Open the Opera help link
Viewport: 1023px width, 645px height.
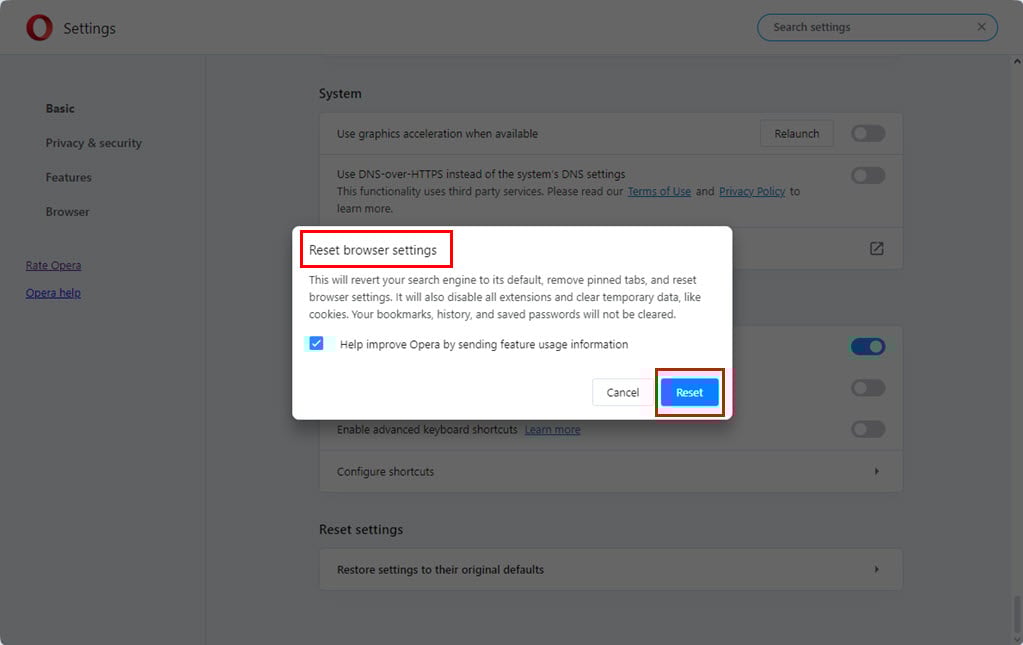click(53, 293)
